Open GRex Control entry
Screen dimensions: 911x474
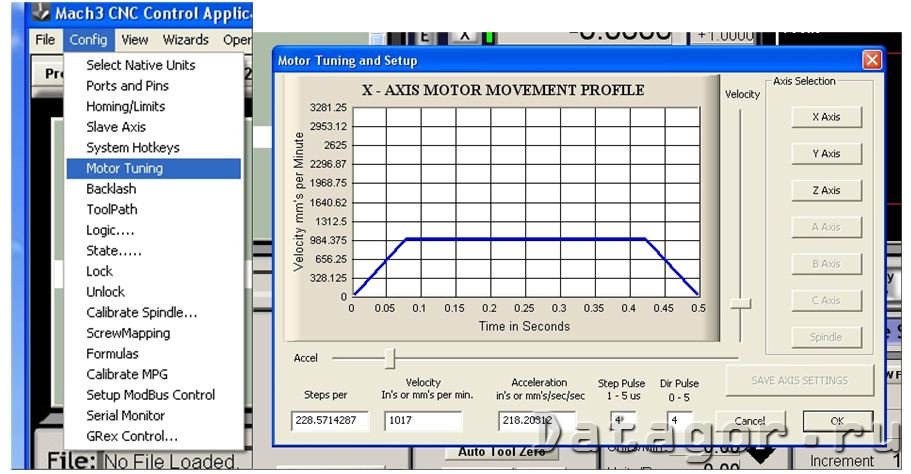(153, 436)
